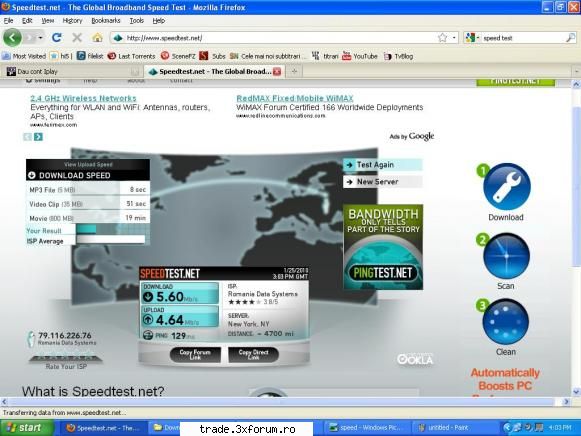Click the next ad arrow icon
Image resolution: width=581 pixels, height=436 pixels.
point(38,137)
